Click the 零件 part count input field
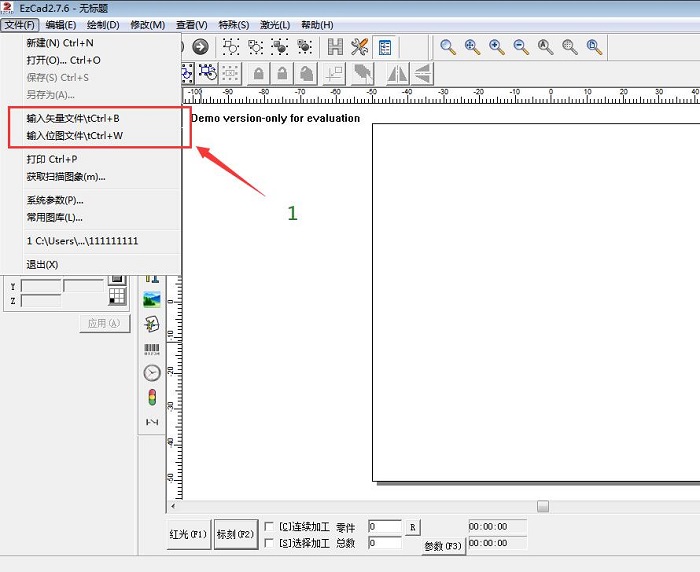 pos(384,527)
